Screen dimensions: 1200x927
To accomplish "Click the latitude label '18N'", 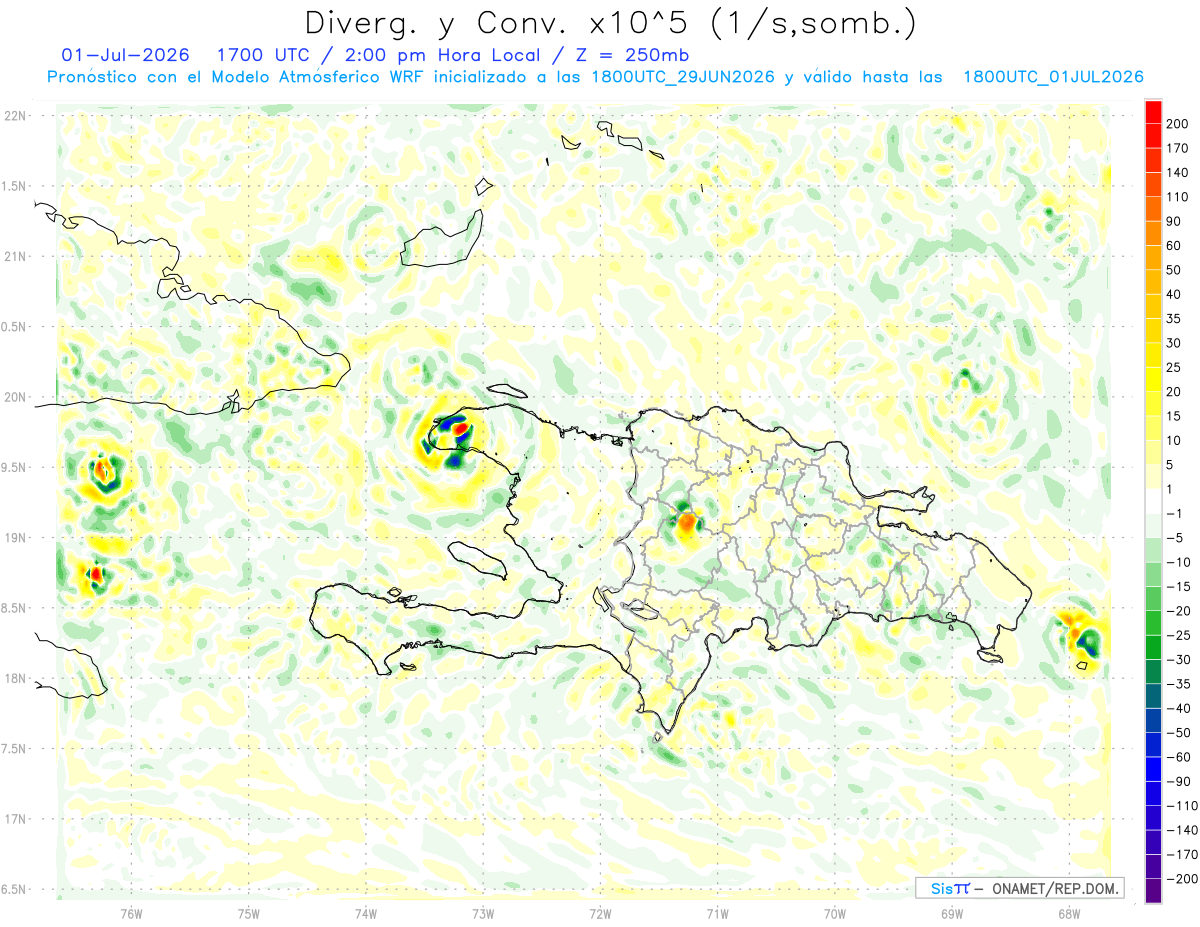I will coord(14,678).
